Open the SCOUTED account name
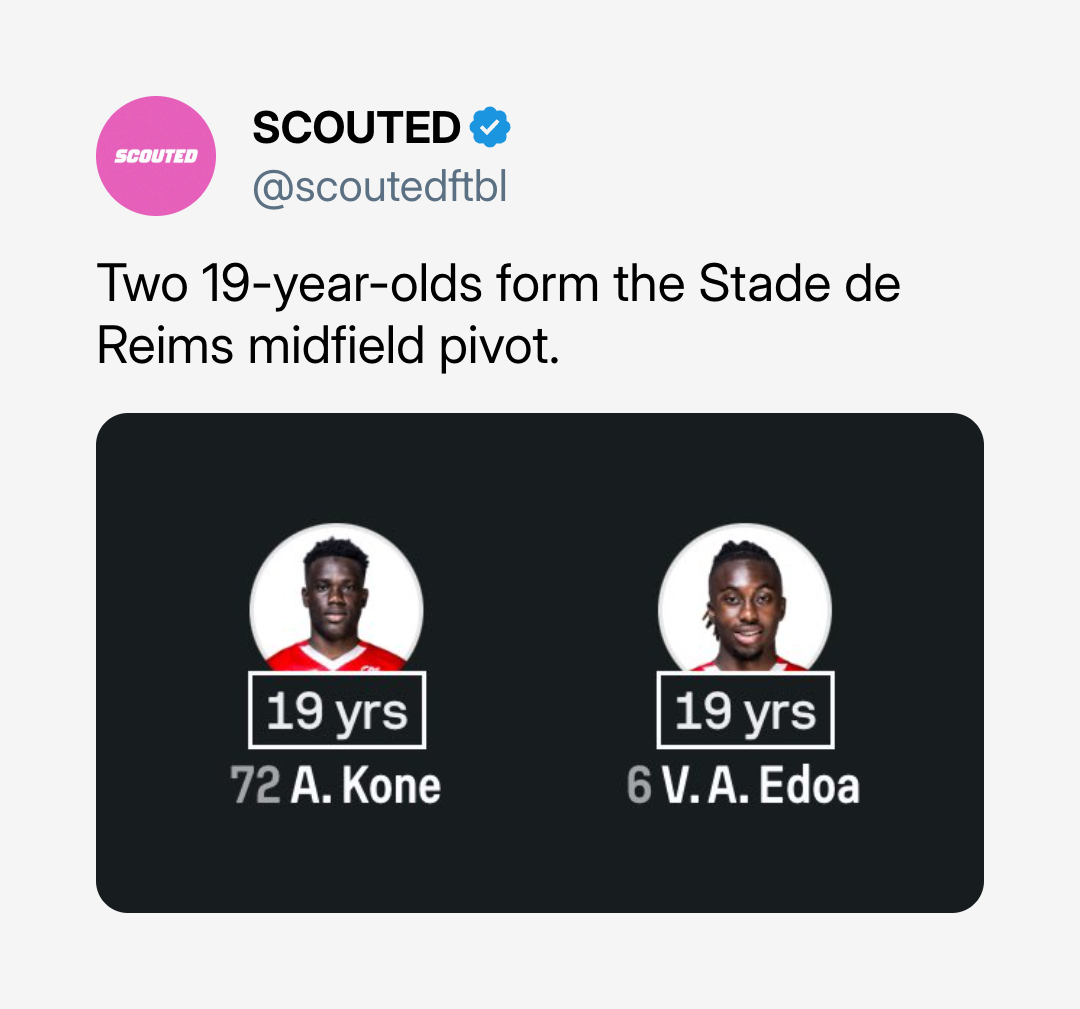The width and height of the screenshot is (1080, 1009). coord(356,127)
